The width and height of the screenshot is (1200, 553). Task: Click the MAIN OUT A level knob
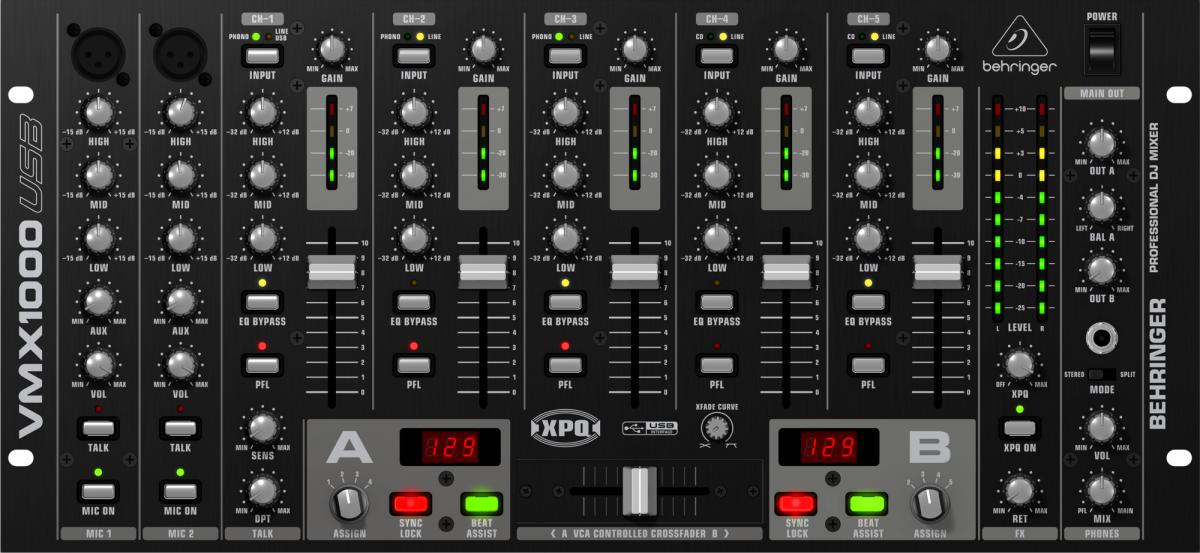(x=1100, y=144)
